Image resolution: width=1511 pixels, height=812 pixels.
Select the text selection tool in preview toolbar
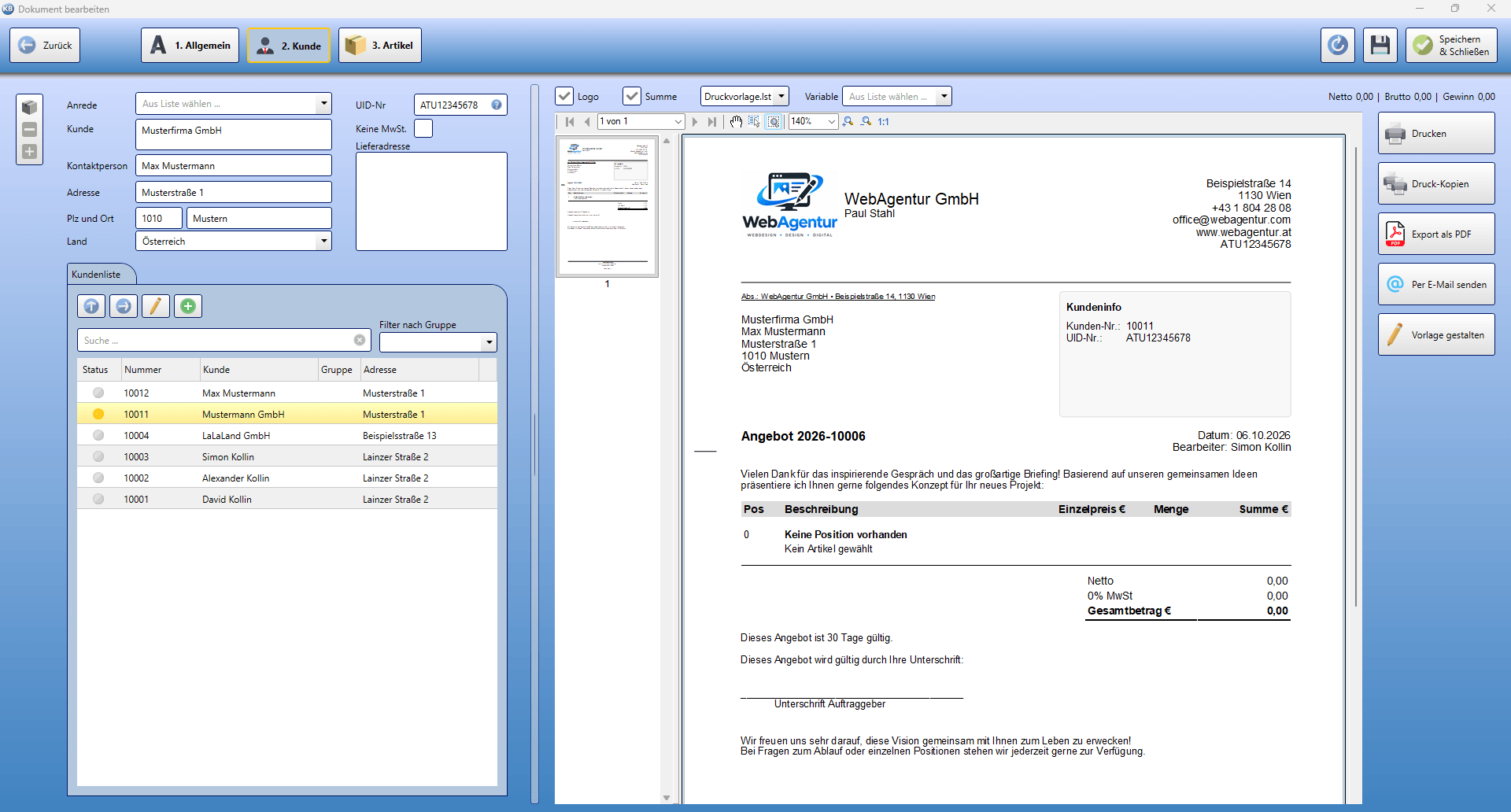(754, 121)
